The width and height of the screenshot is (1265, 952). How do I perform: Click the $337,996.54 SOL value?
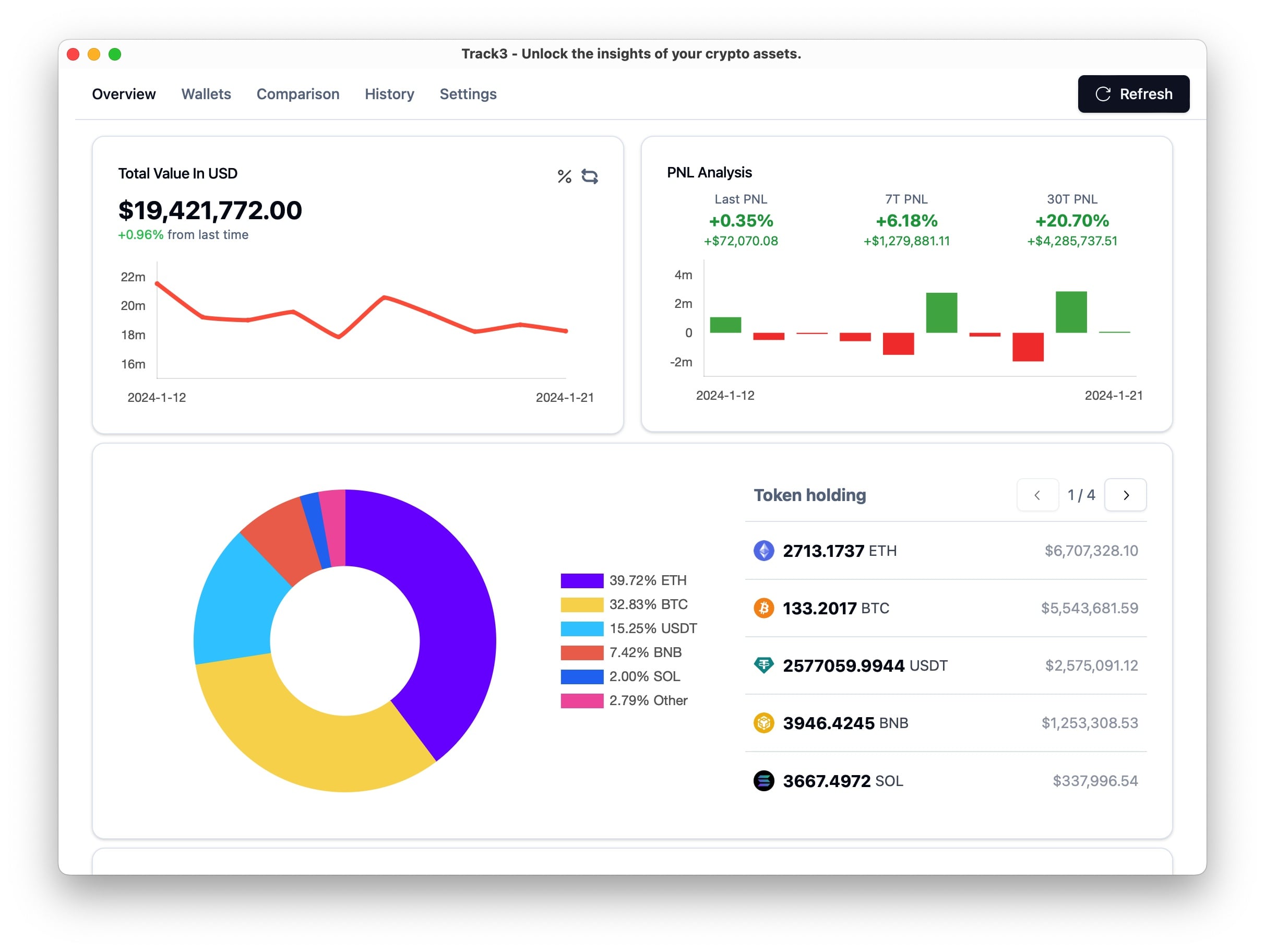[1095, 780]
